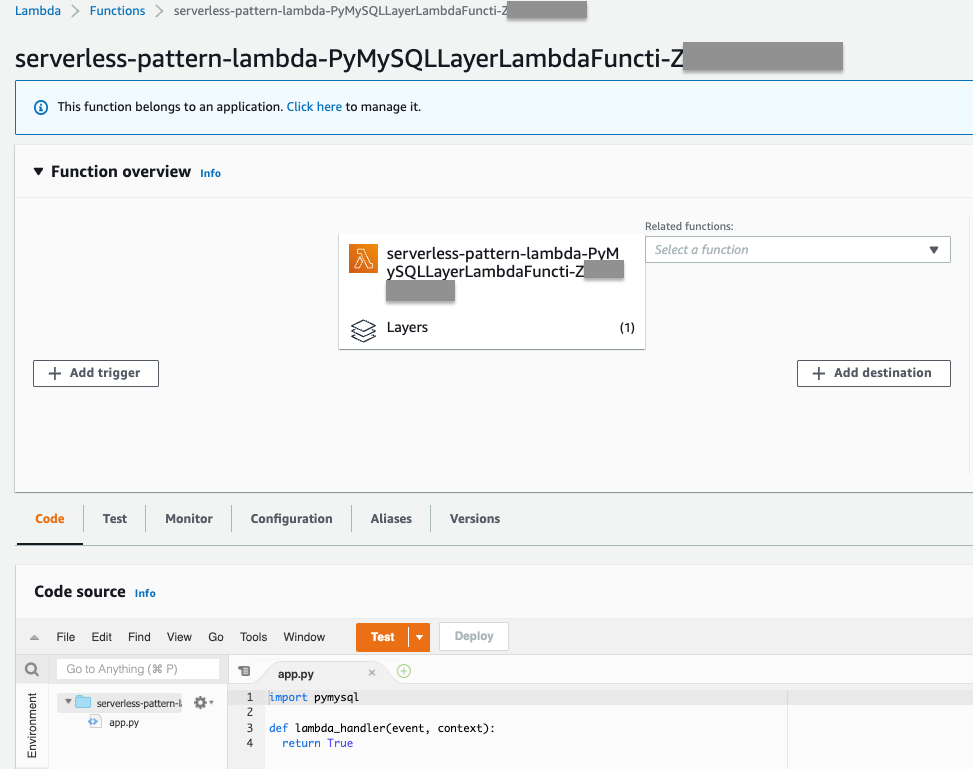Click the Go to Anything search field

click(138, 669)
